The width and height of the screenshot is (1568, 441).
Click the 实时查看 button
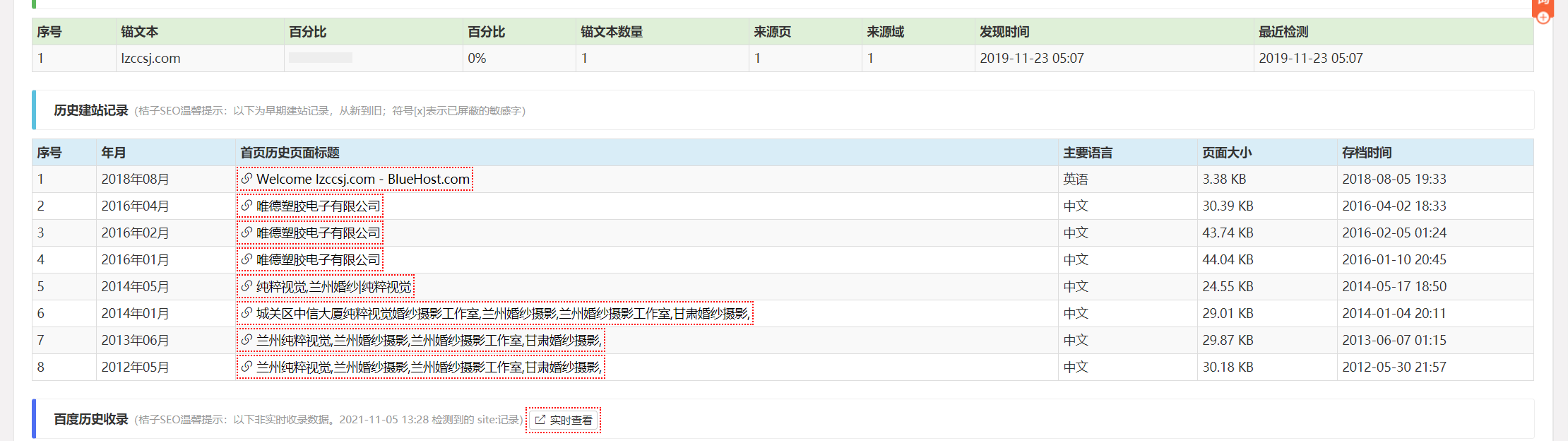[x=564, y=421]
